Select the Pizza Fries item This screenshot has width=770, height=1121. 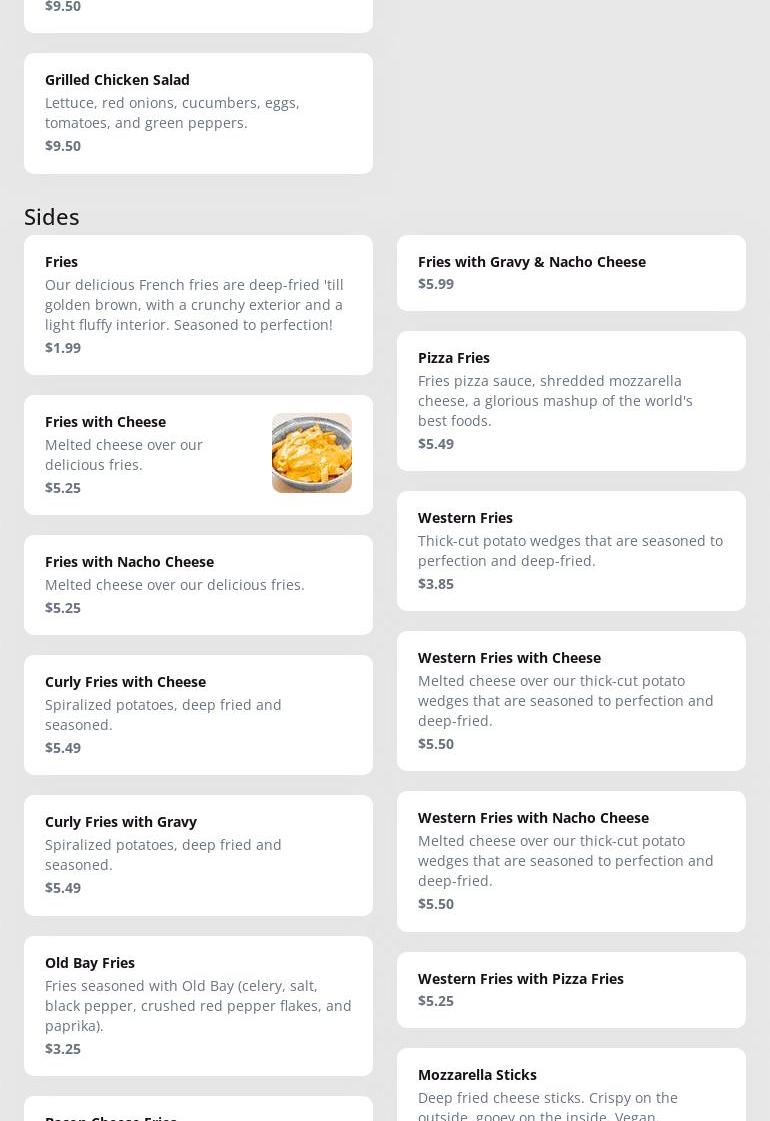571,401
